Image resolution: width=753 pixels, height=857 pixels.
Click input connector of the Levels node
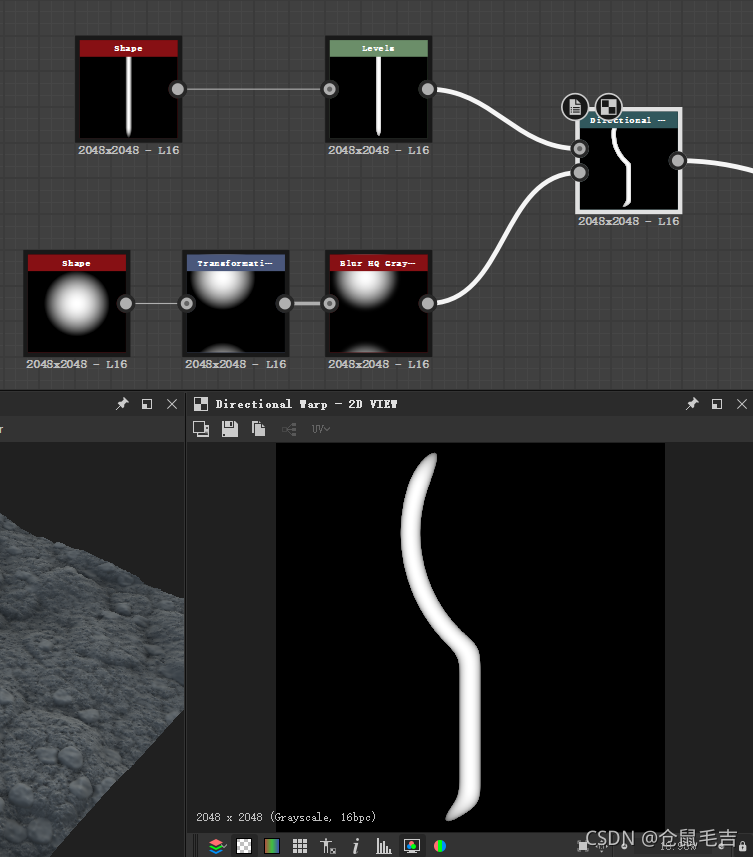[330, 89]
